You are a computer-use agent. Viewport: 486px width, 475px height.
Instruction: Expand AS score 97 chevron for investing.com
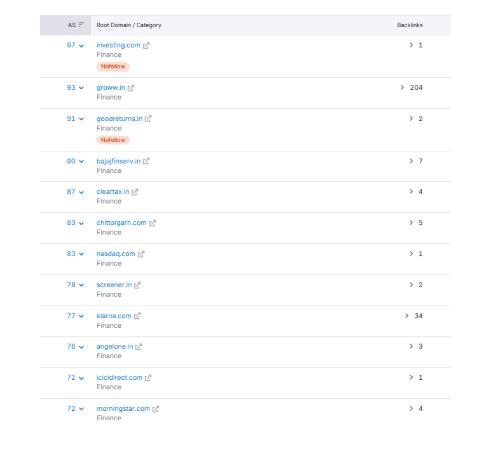pos(81,46)
